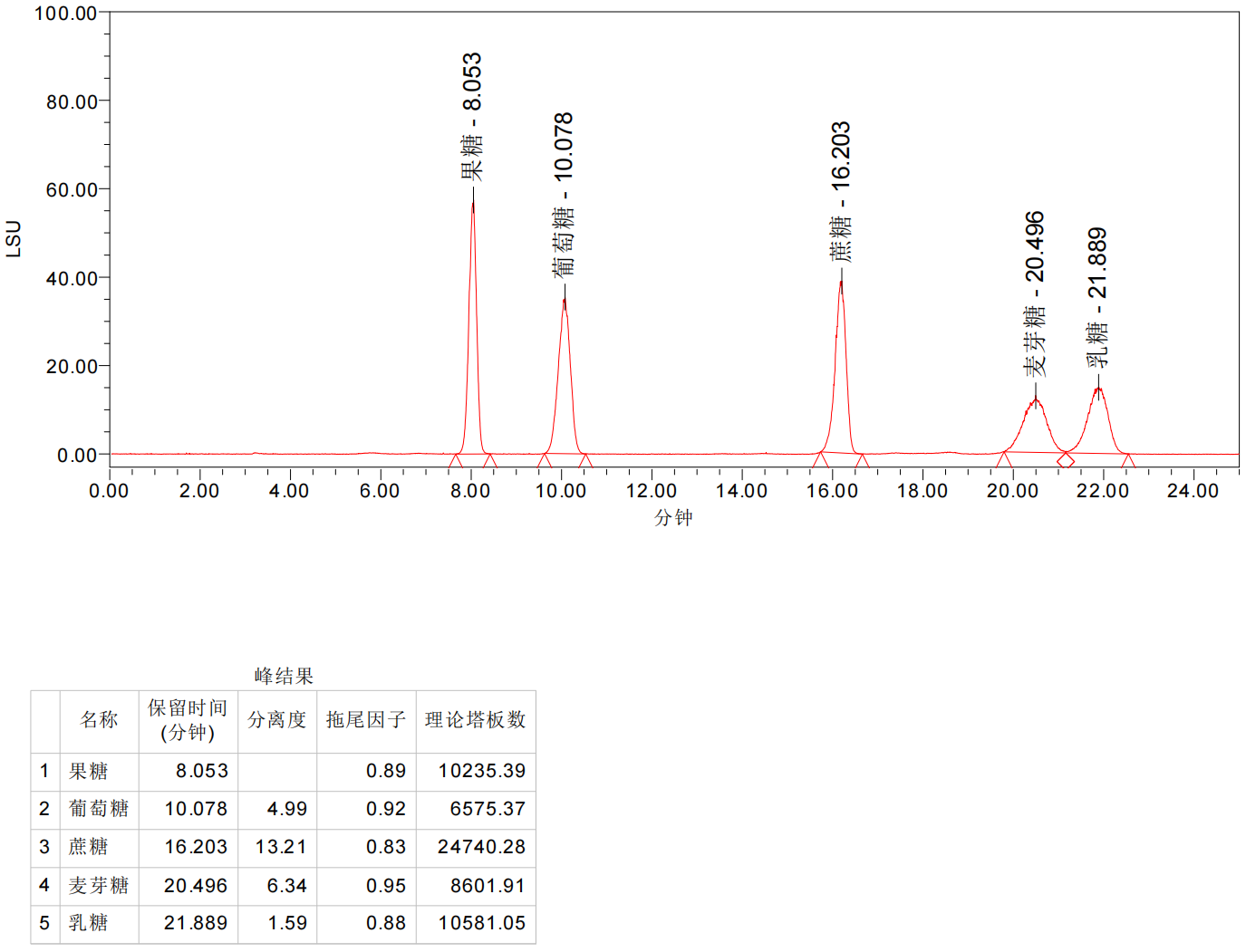Click the 拖尾因子 column header
The image size is (1246, 952).
pos(365,720)
